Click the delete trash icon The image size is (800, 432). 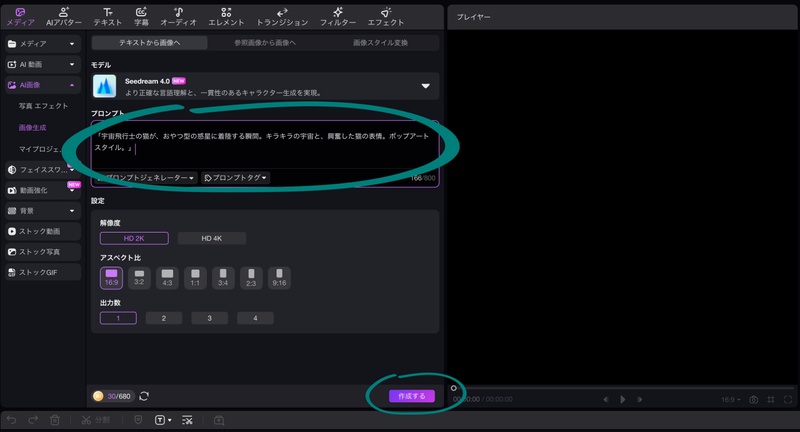pyautogui.click(x=55, y=420)
